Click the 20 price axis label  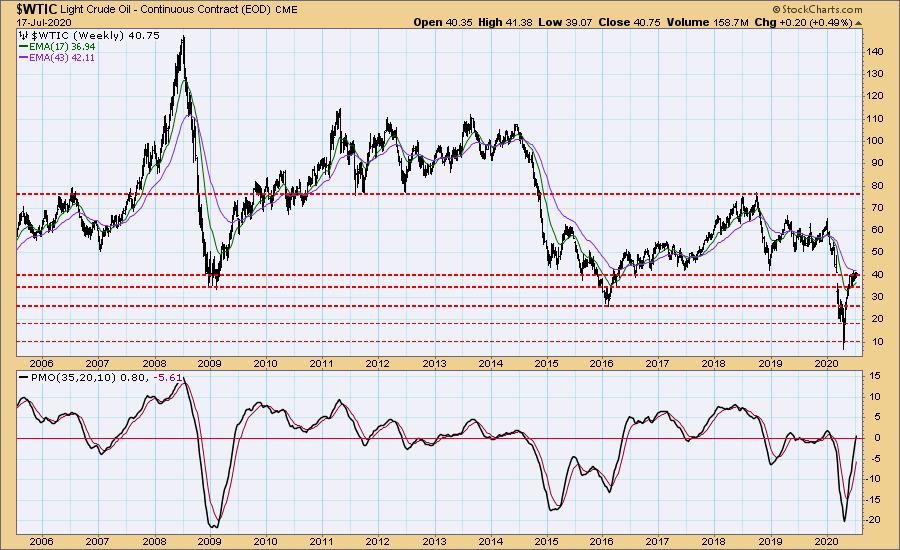tap(878, 319)
